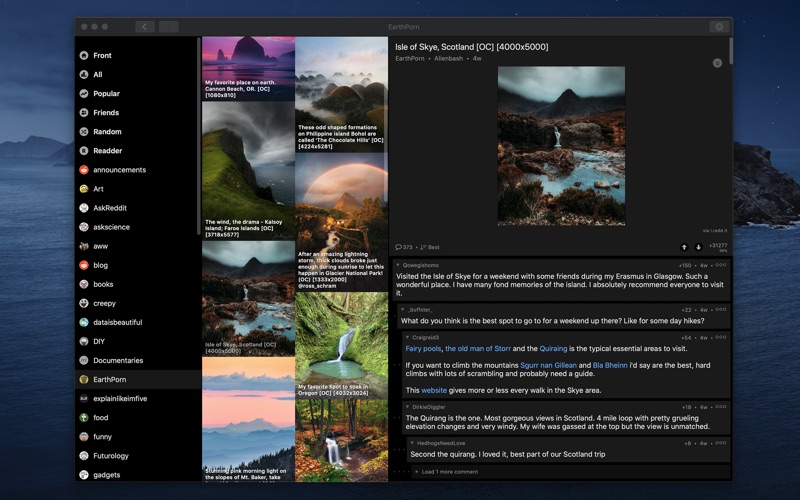
Task: Open the Popular feed icon
Action: coord(84,93)
